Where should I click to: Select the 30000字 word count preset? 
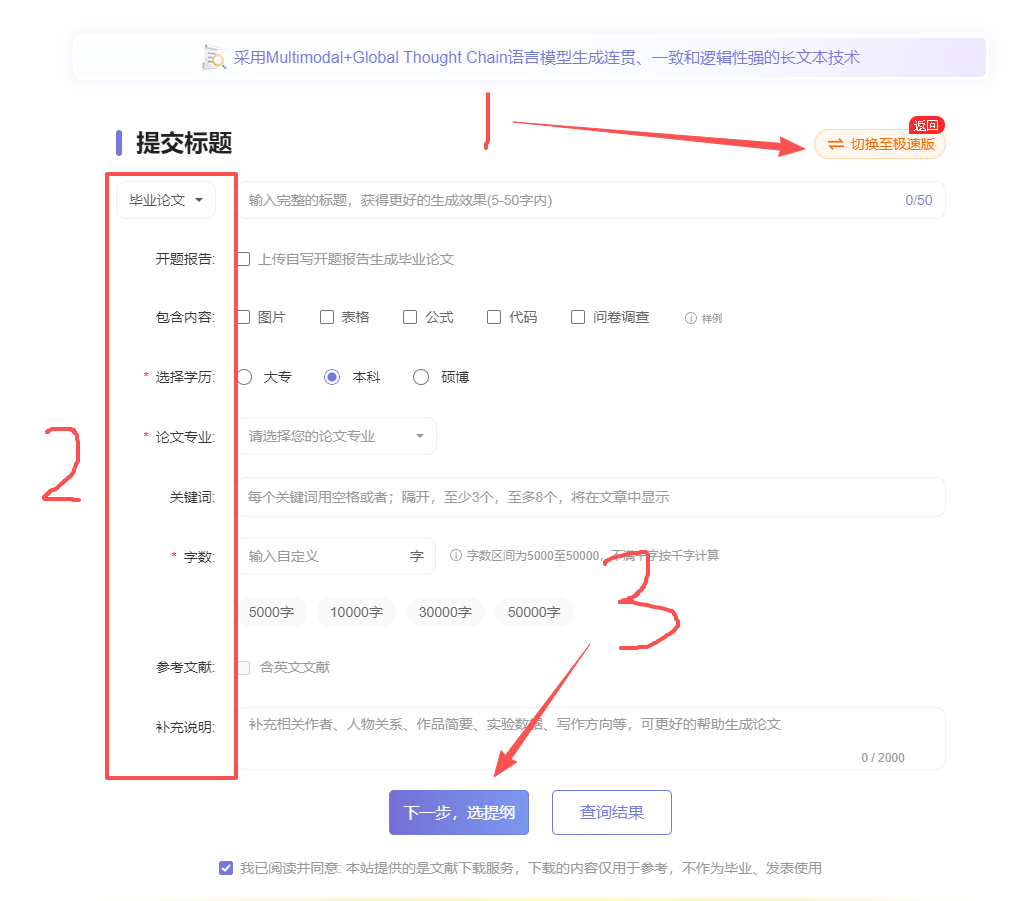pos(444,611)
